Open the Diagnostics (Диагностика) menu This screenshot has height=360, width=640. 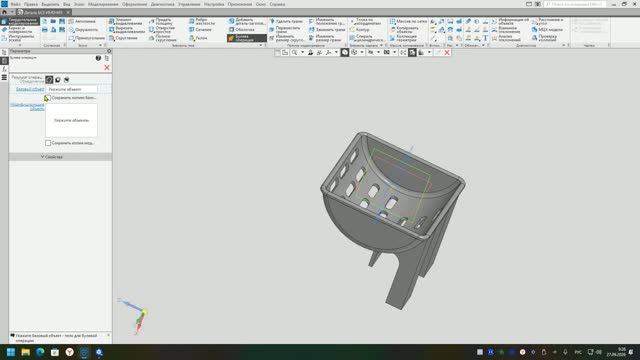pos(162,4)
